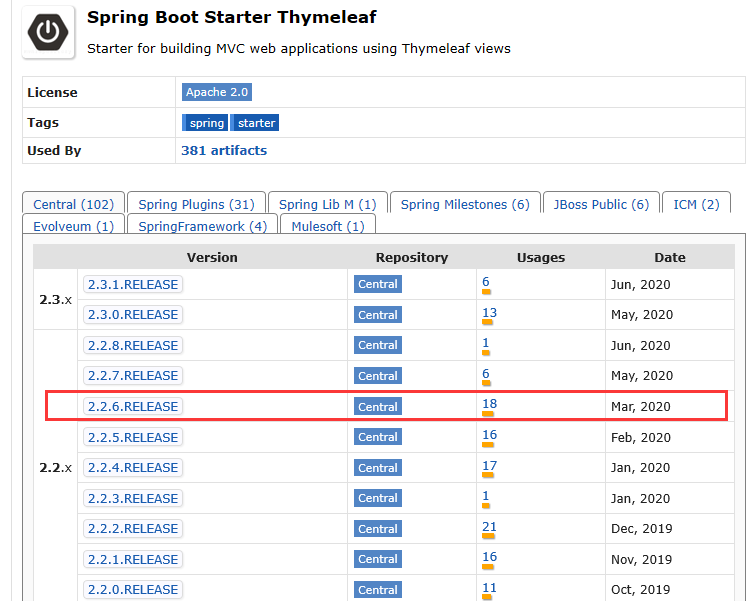Switch to the JBoss Public (6) tab
This screenshot has width=753, height=601.
tap(601, 204)
